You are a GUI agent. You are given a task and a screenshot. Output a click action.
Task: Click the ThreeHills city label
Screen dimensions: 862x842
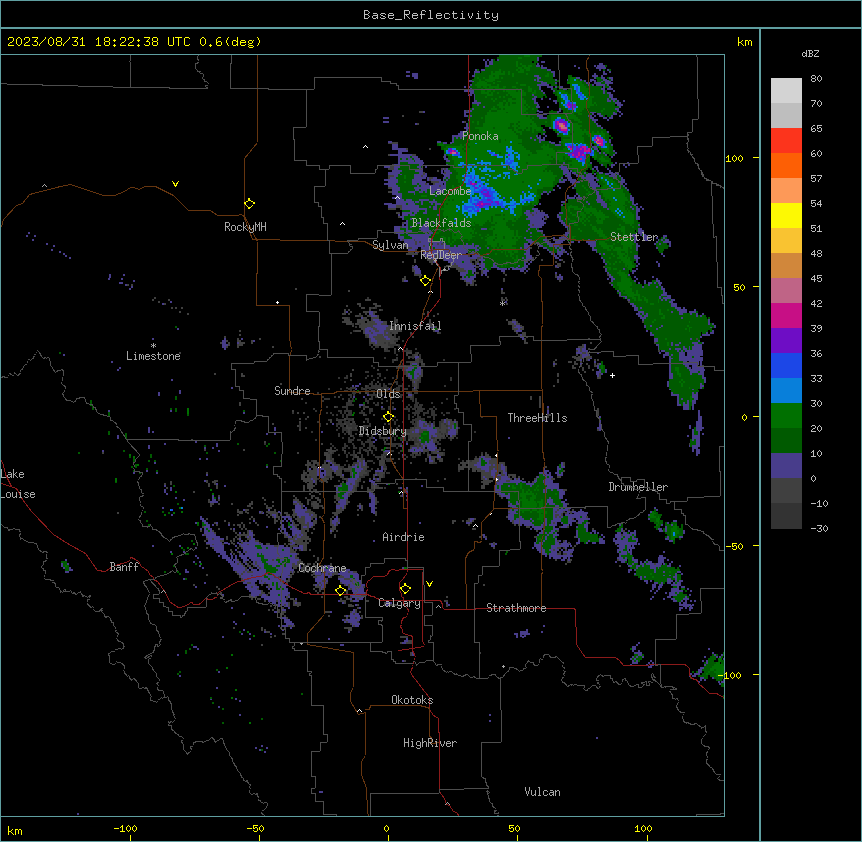click(537, 418)
